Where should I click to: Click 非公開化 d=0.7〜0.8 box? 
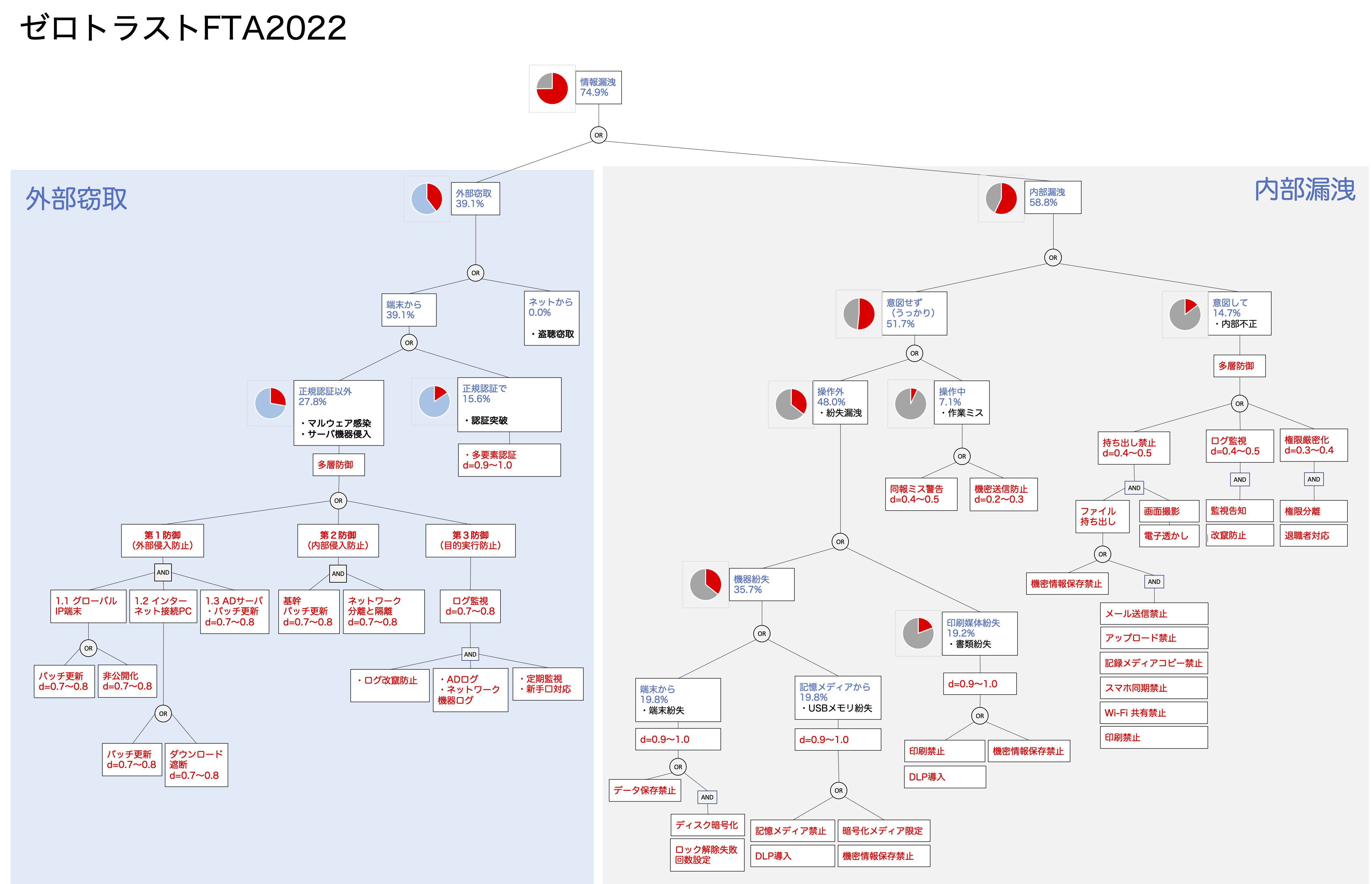(128, 681)
